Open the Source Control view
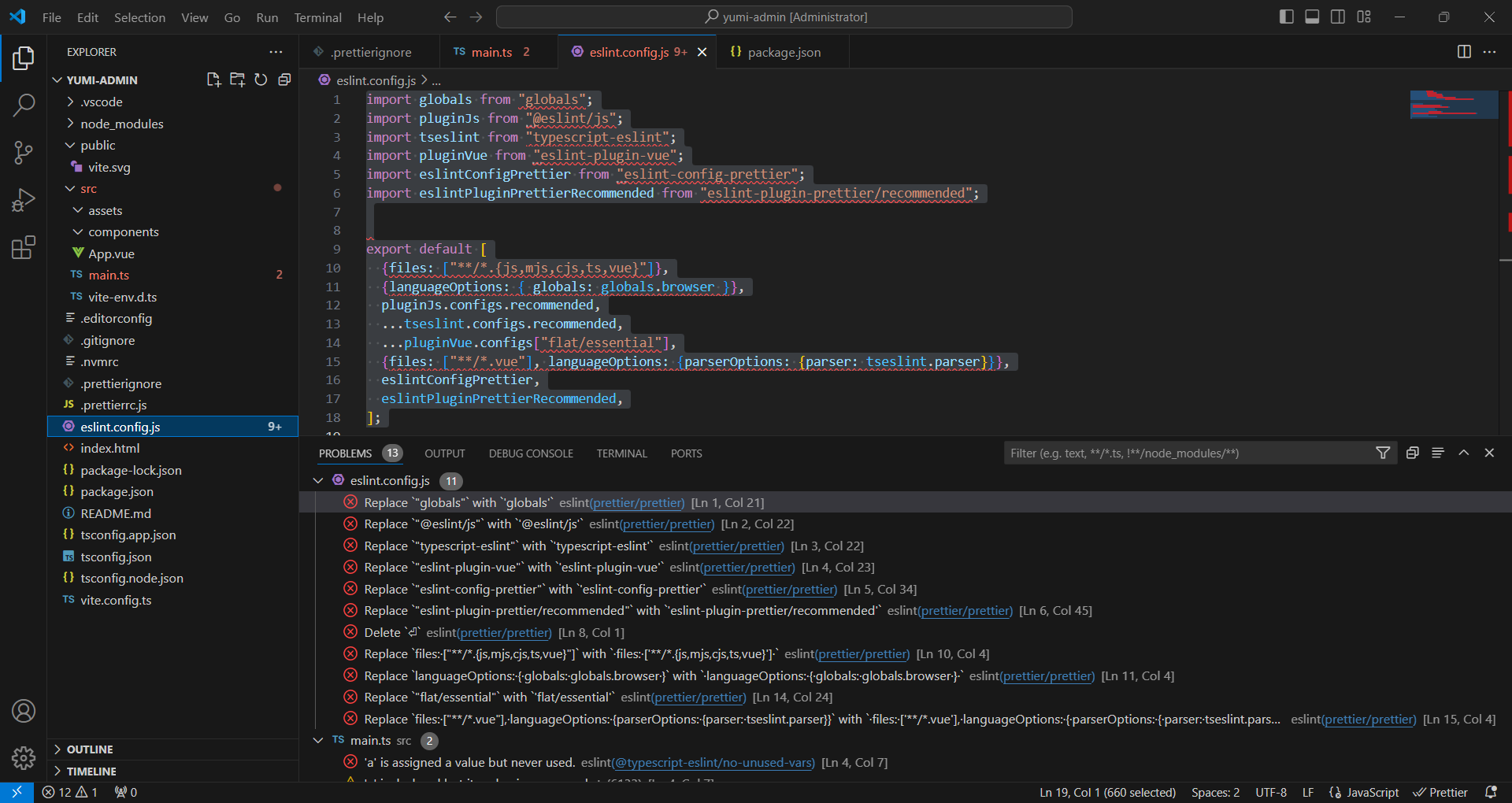1512x803 pixels. point(24,153)
